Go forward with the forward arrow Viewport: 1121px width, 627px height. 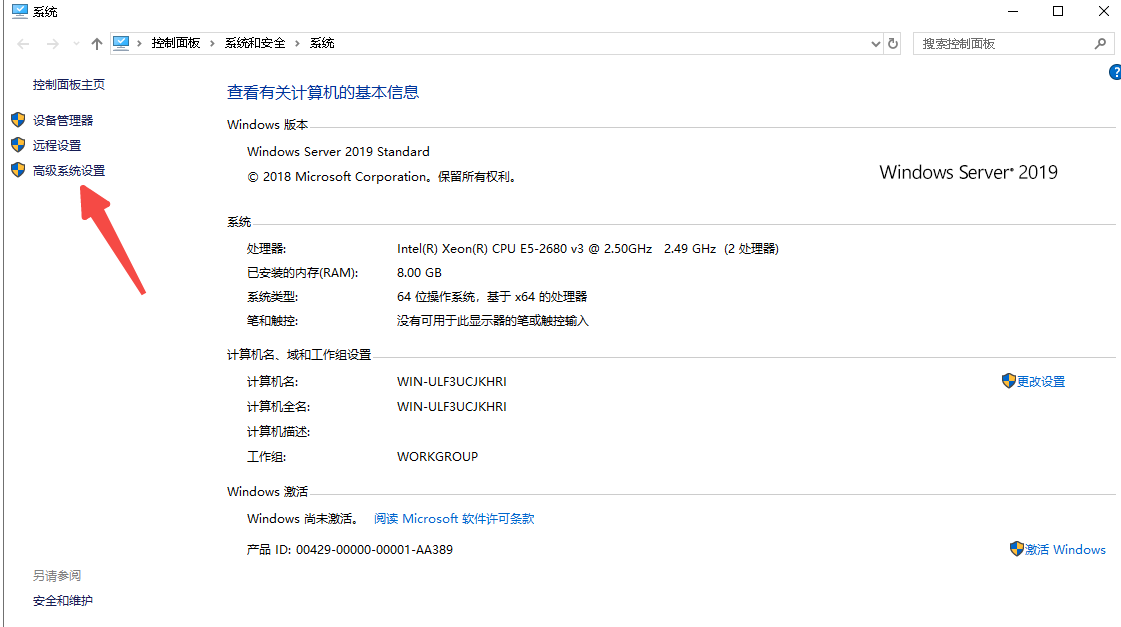(x=52, y=44)
